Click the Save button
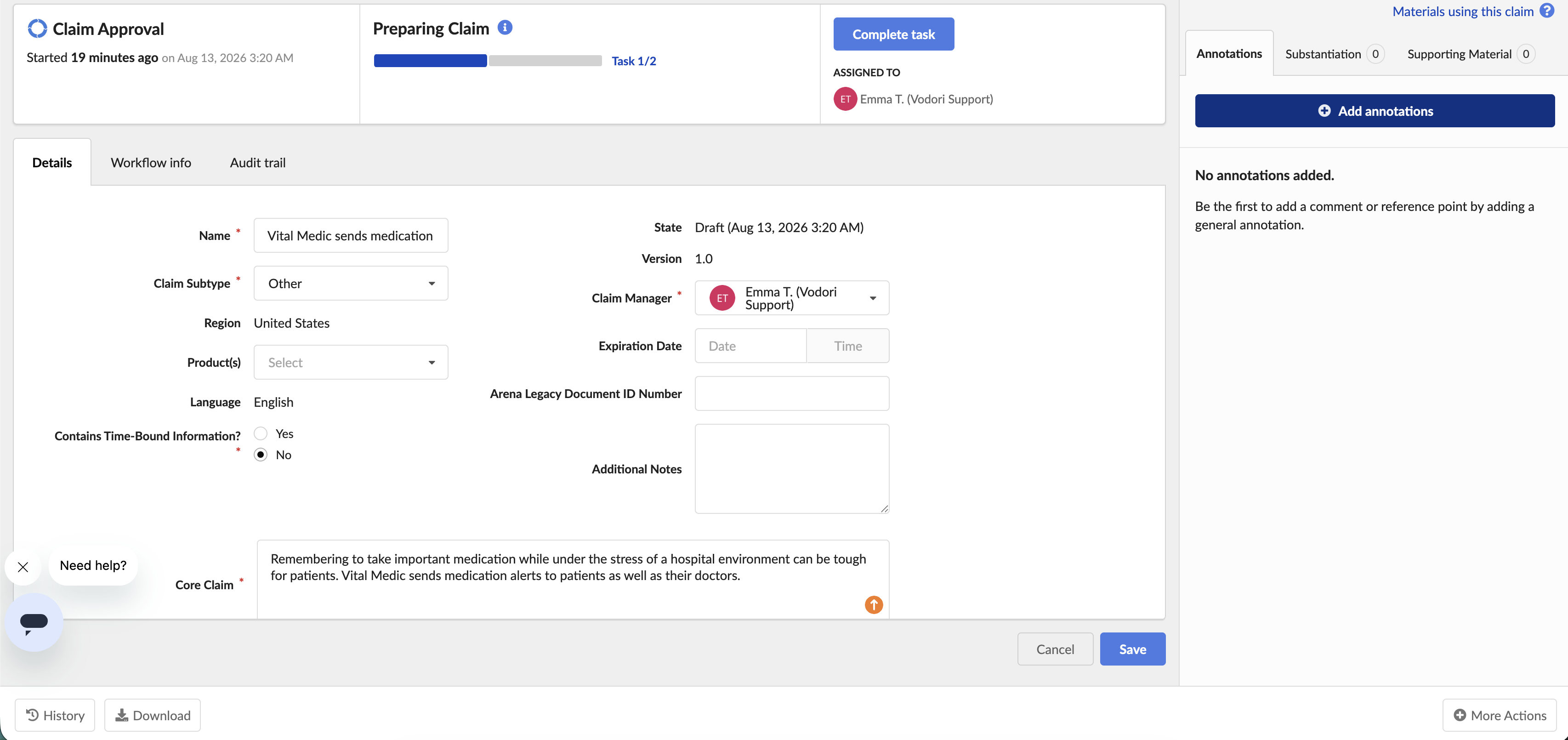The image size is (1568, 740). coord(1132,649)
